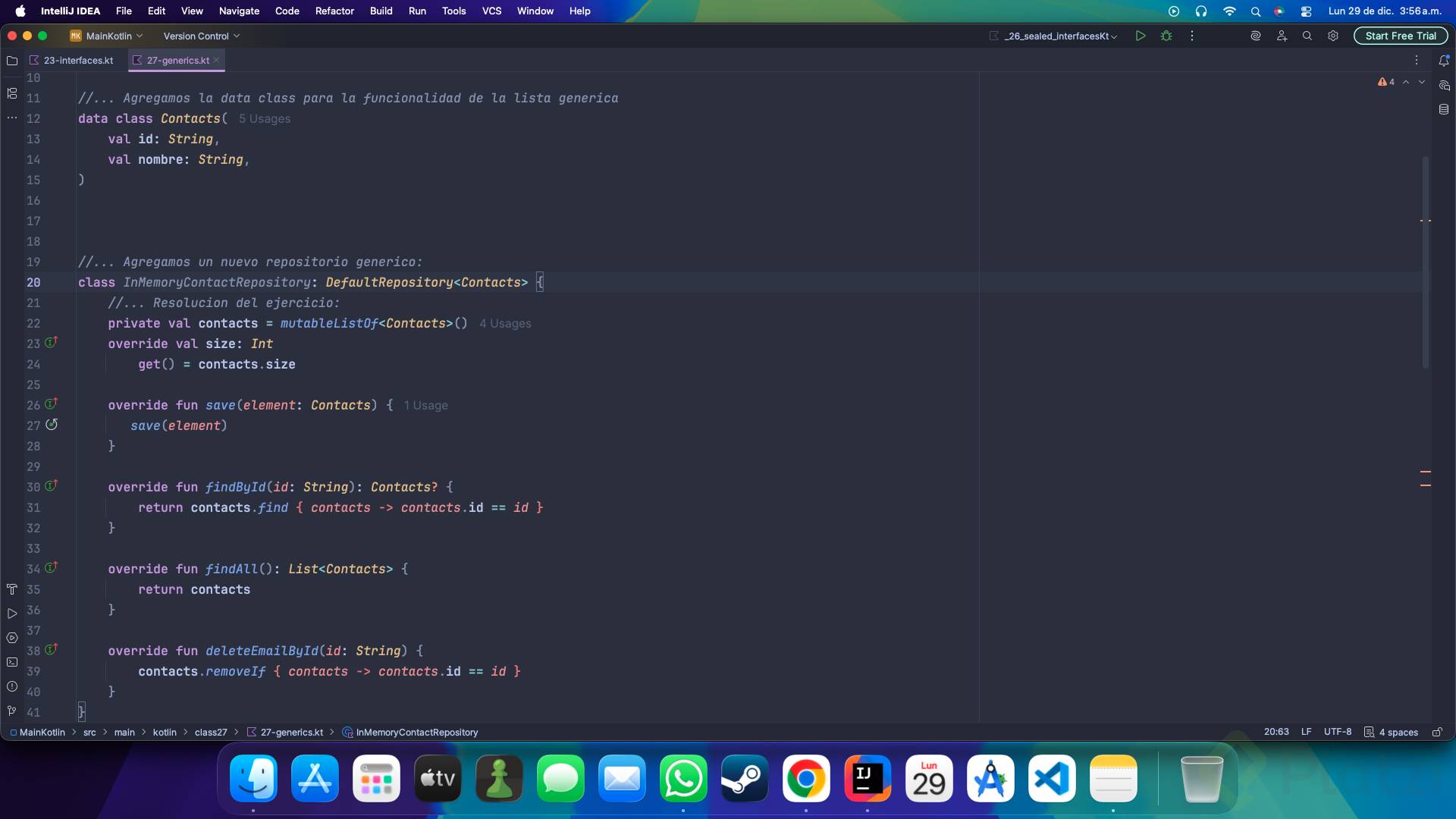Viewport: 1456px width, 819px height.
Task: Open the Database tool window icon
Action: point(1444,109)
